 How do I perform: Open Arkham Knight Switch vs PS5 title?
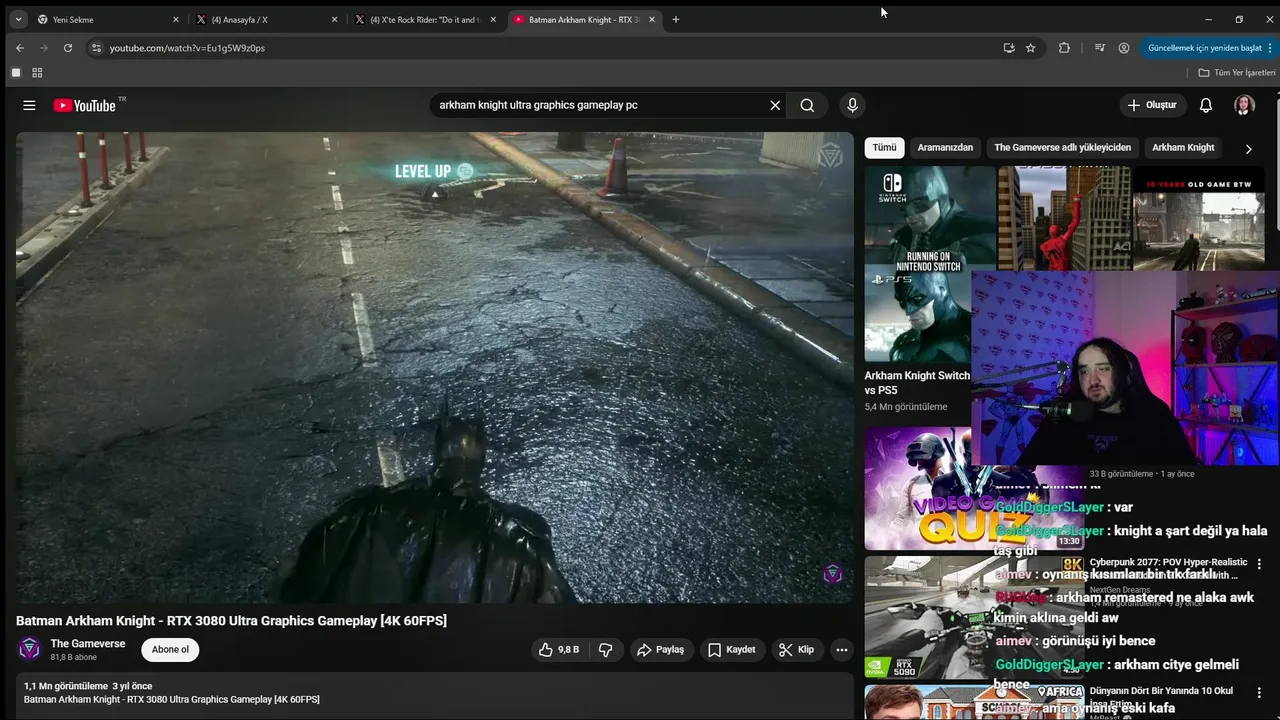[917, 383]
